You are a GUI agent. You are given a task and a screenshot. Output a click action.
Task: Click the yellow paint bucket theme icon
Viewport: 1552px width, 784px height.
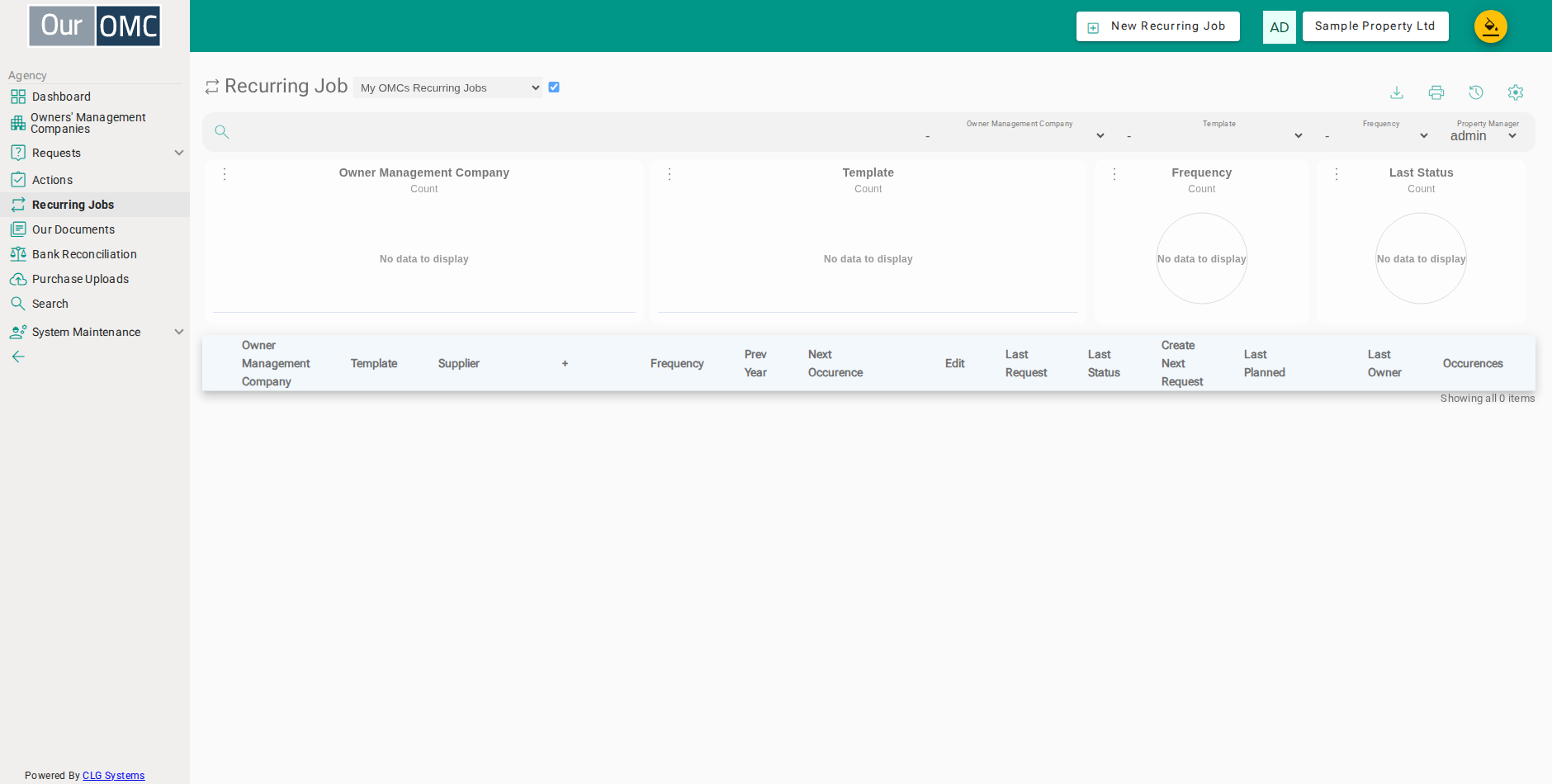(1491, 26)
